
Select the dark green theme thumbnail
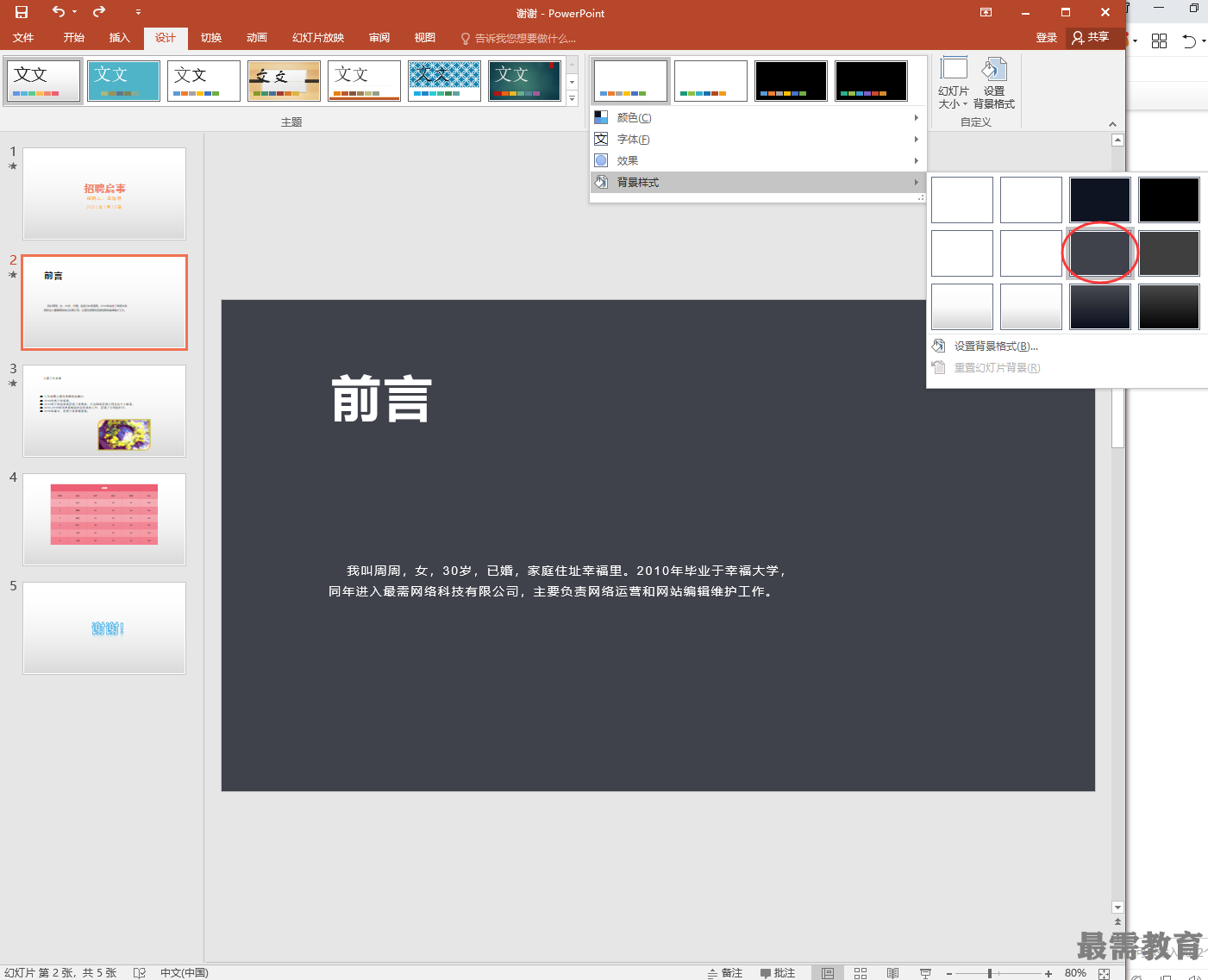pyautogui.click(x=524, y=81)
